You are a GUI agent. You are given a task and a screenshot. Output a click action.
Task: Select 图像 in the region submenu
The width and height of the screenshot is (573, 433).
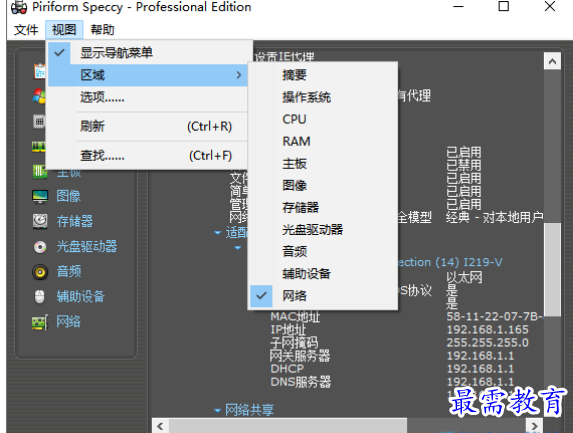pos(323,185)
